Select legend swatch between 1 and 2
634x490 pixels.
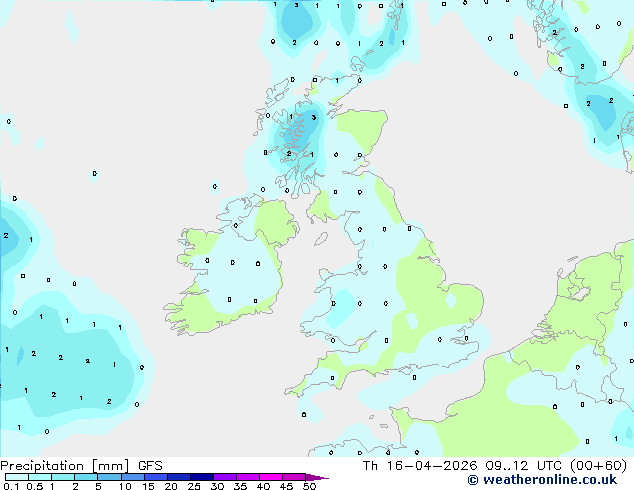pos(63,477)
